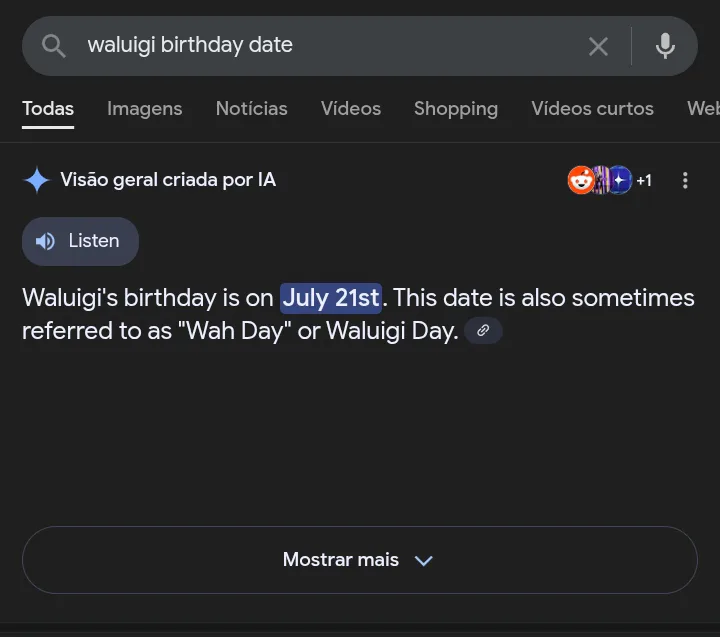
Task: Open the Reddit source icon
Action: pos(580,180)
